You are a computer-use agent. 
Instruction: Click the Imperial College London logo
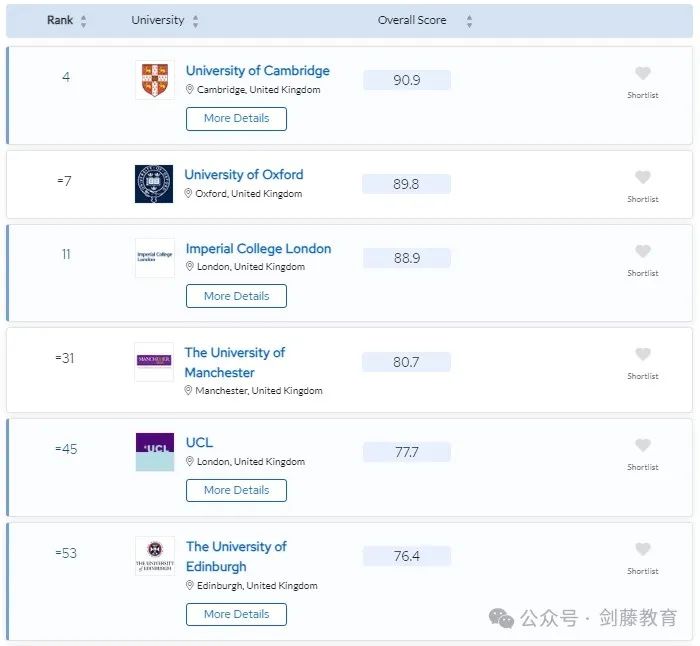point(154,258)
